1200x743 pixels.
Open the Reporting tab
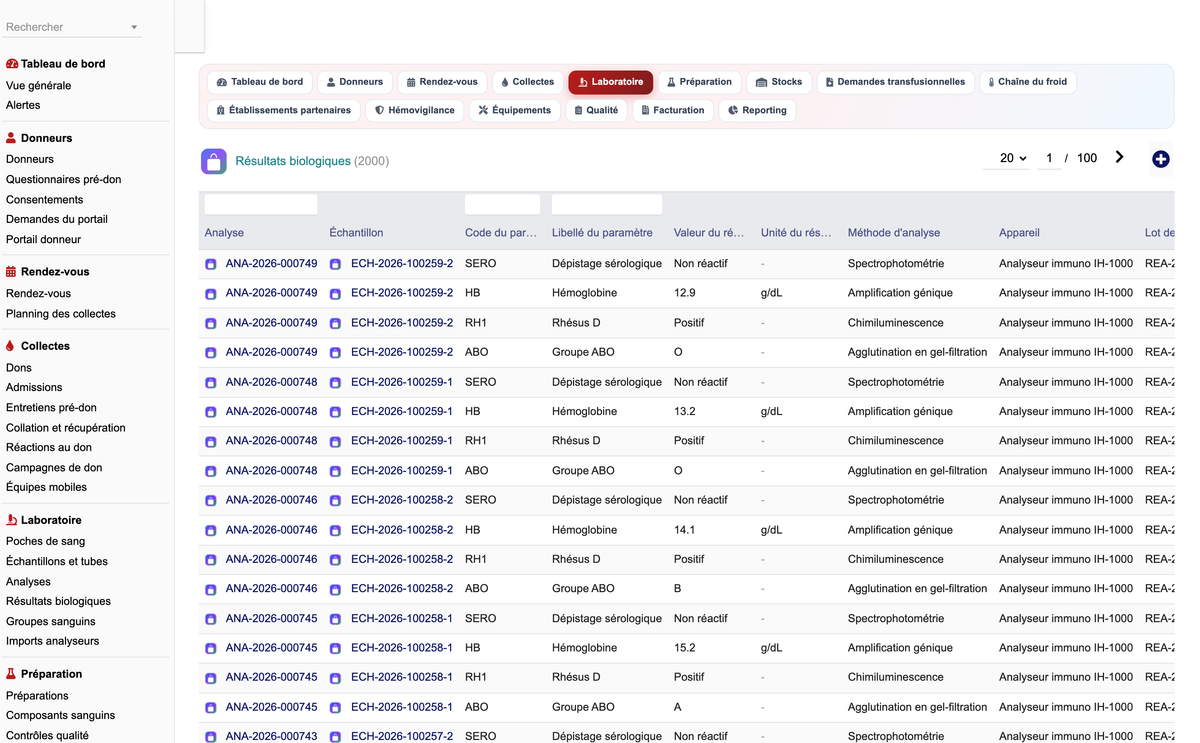(x=757, y=110)
